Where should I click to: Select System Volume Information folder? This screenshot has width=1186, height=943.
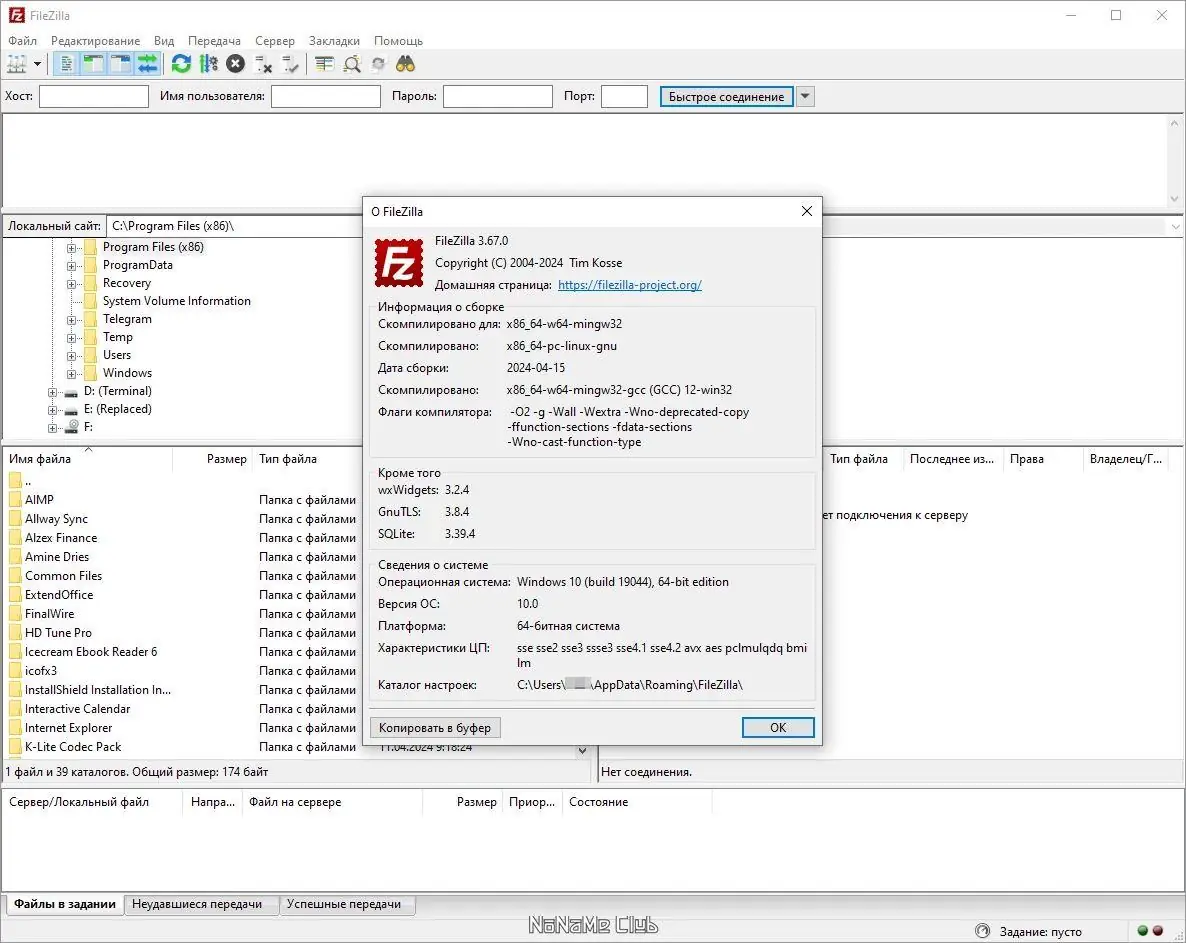tap(176, 301)
